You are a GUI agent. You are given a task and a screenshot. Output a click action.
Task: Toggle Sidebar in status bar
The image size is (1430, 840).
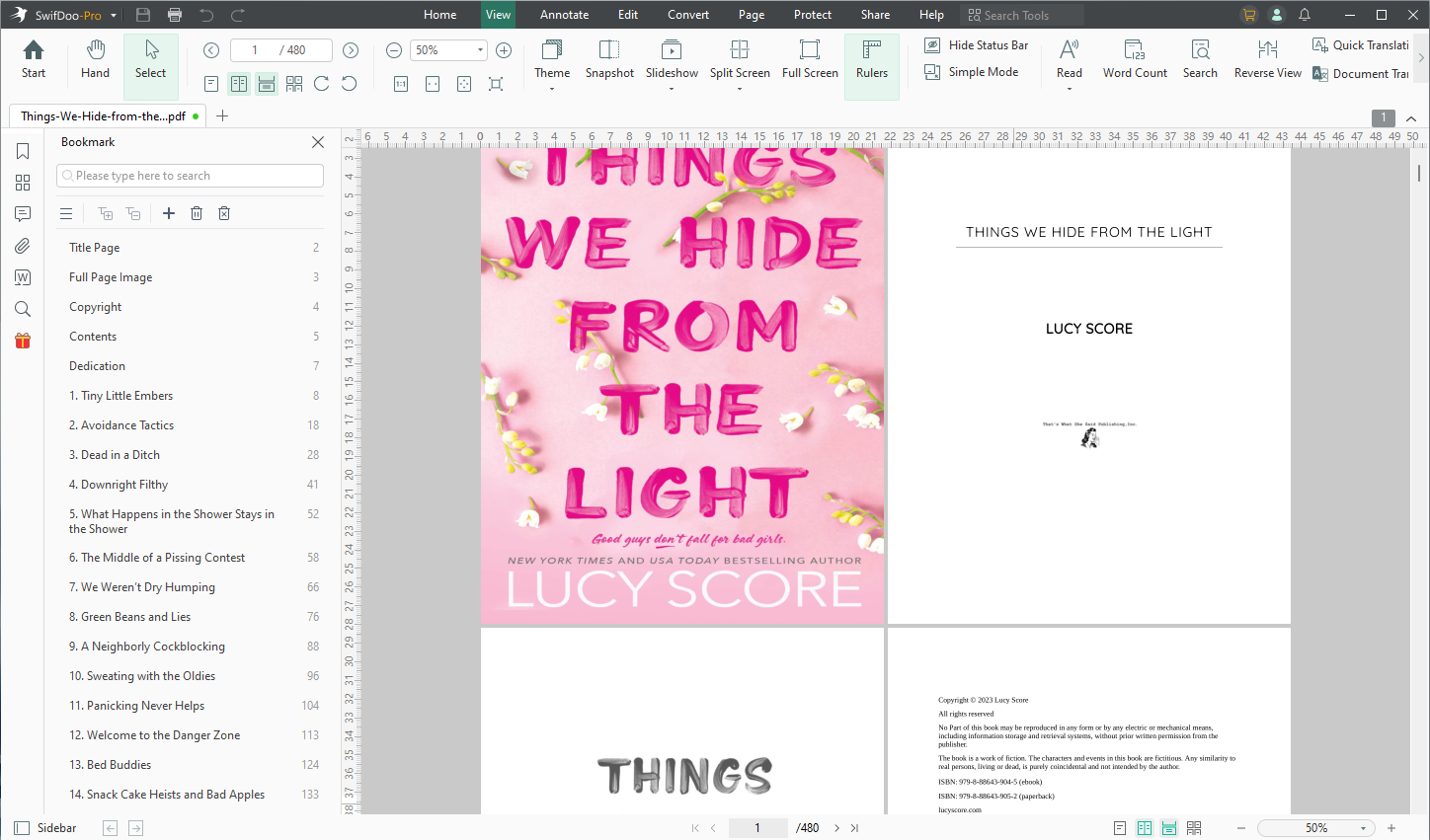tap(45, 828)
